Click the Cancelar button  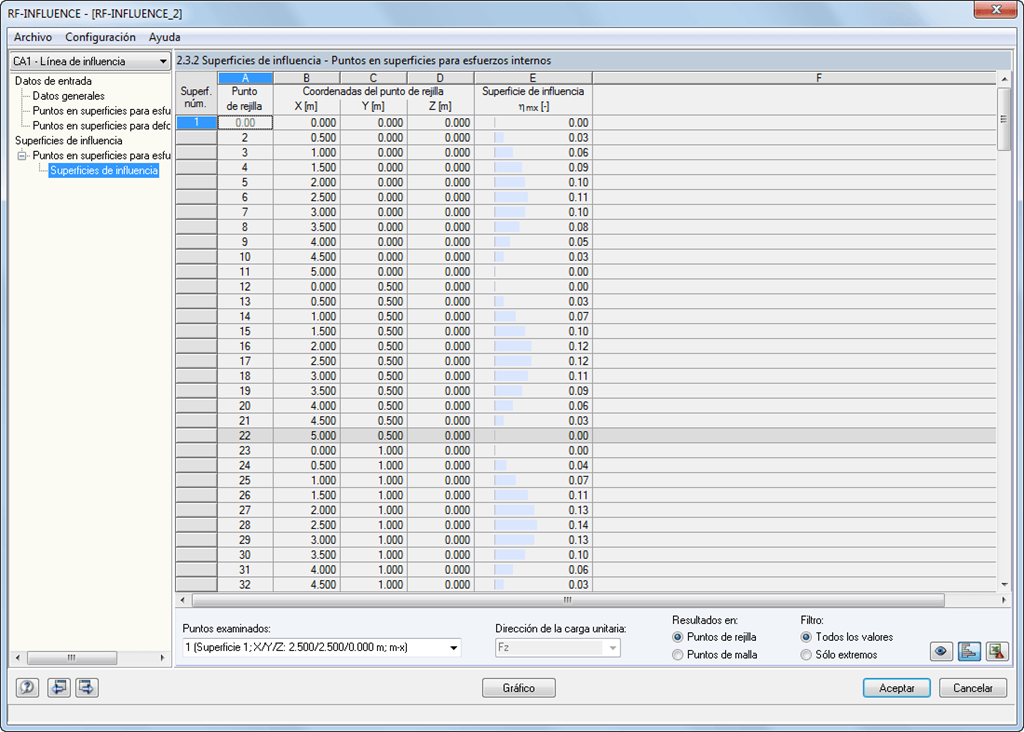point(972,688)
